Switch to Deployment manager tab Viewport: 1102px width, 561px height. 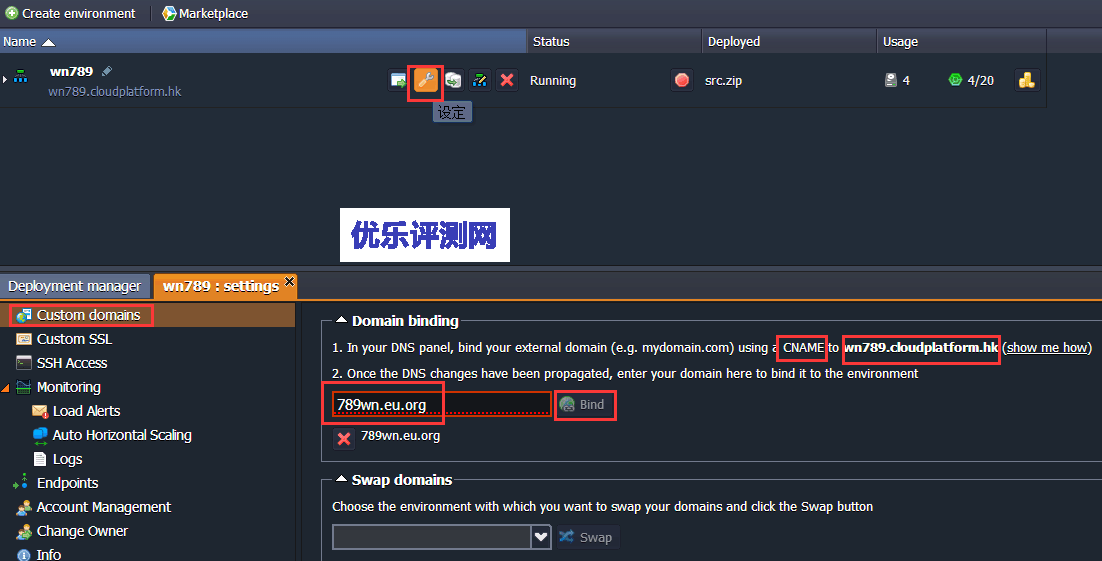(74, 286)
